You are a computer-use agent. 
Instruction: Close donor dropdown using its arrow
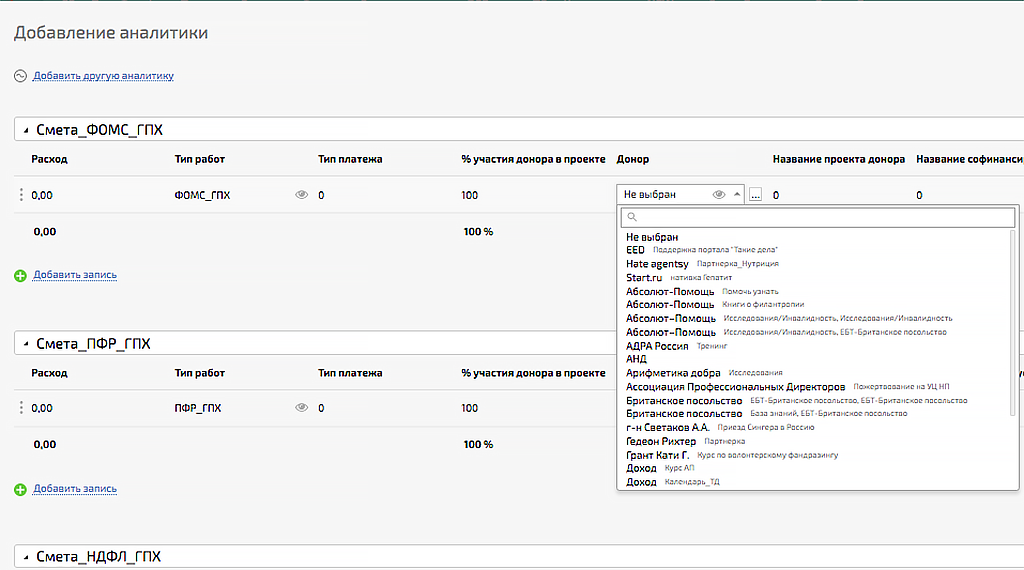[737, 195]
